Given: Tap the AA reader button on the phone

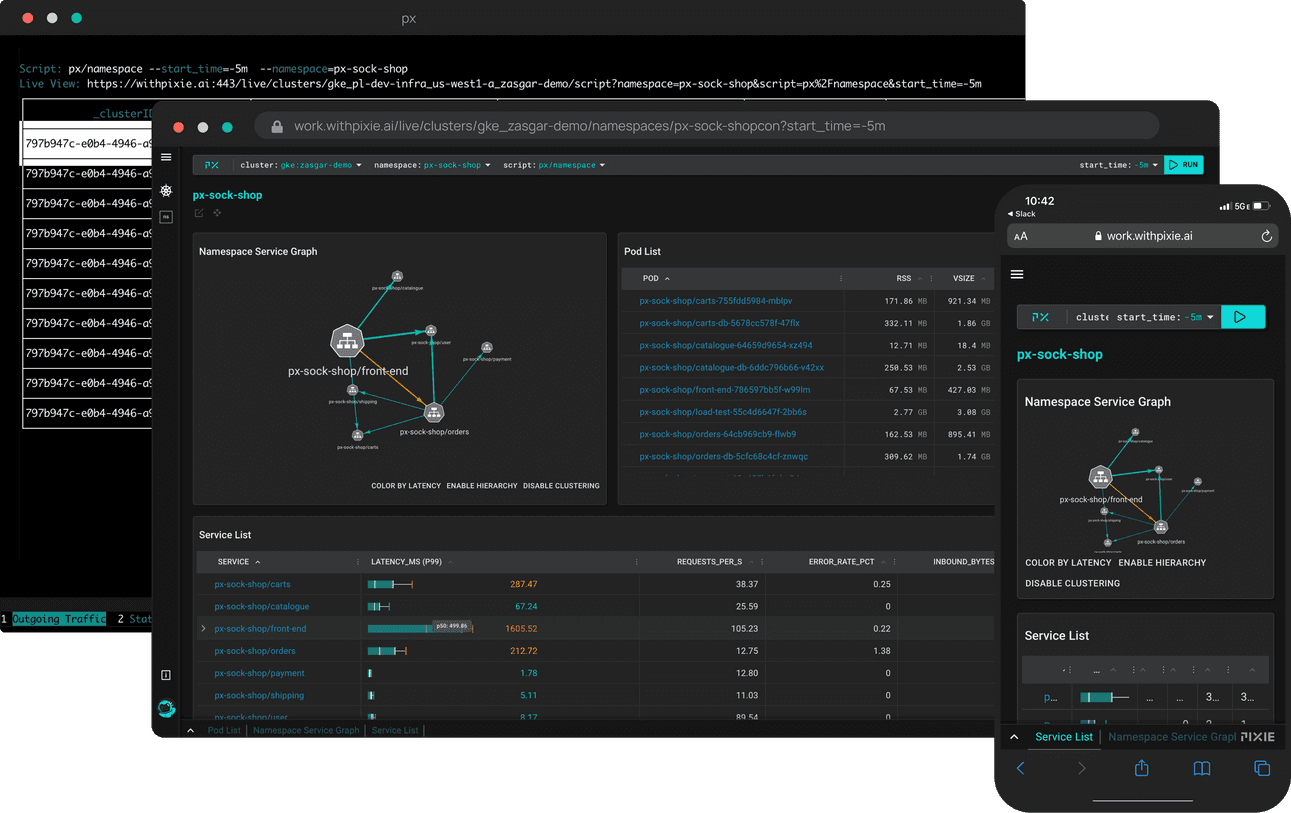Looking at the screenshot, I should pyautogui.click(x=1021, y=237).
